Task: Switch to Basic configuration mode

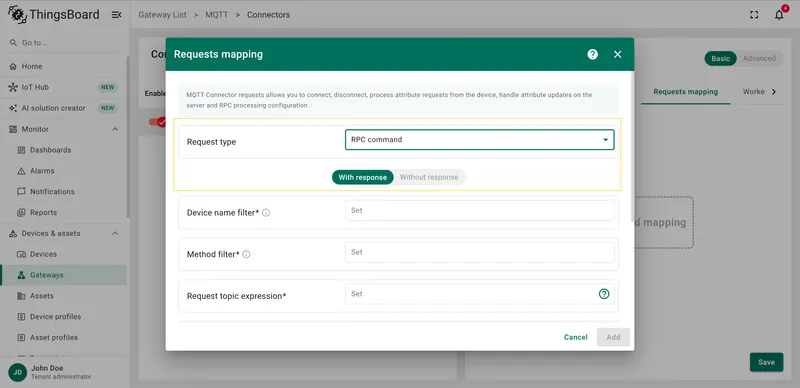Action: tap(720, 59)
